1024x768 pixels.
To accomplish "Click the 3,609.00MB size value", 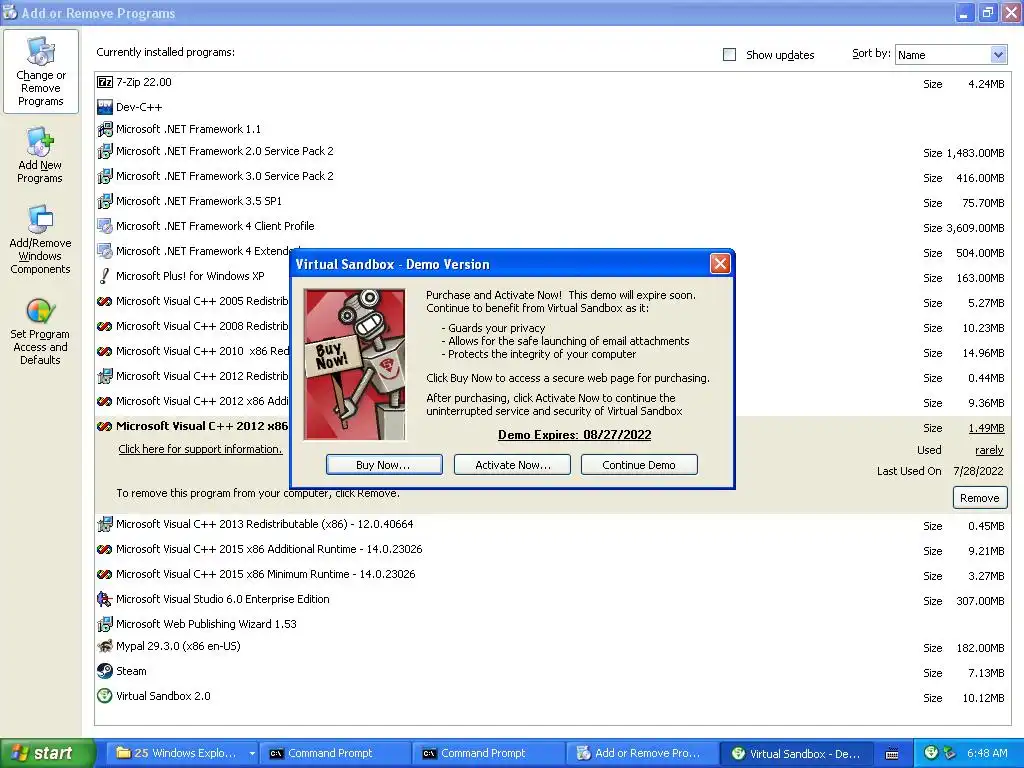I will 975,228.
